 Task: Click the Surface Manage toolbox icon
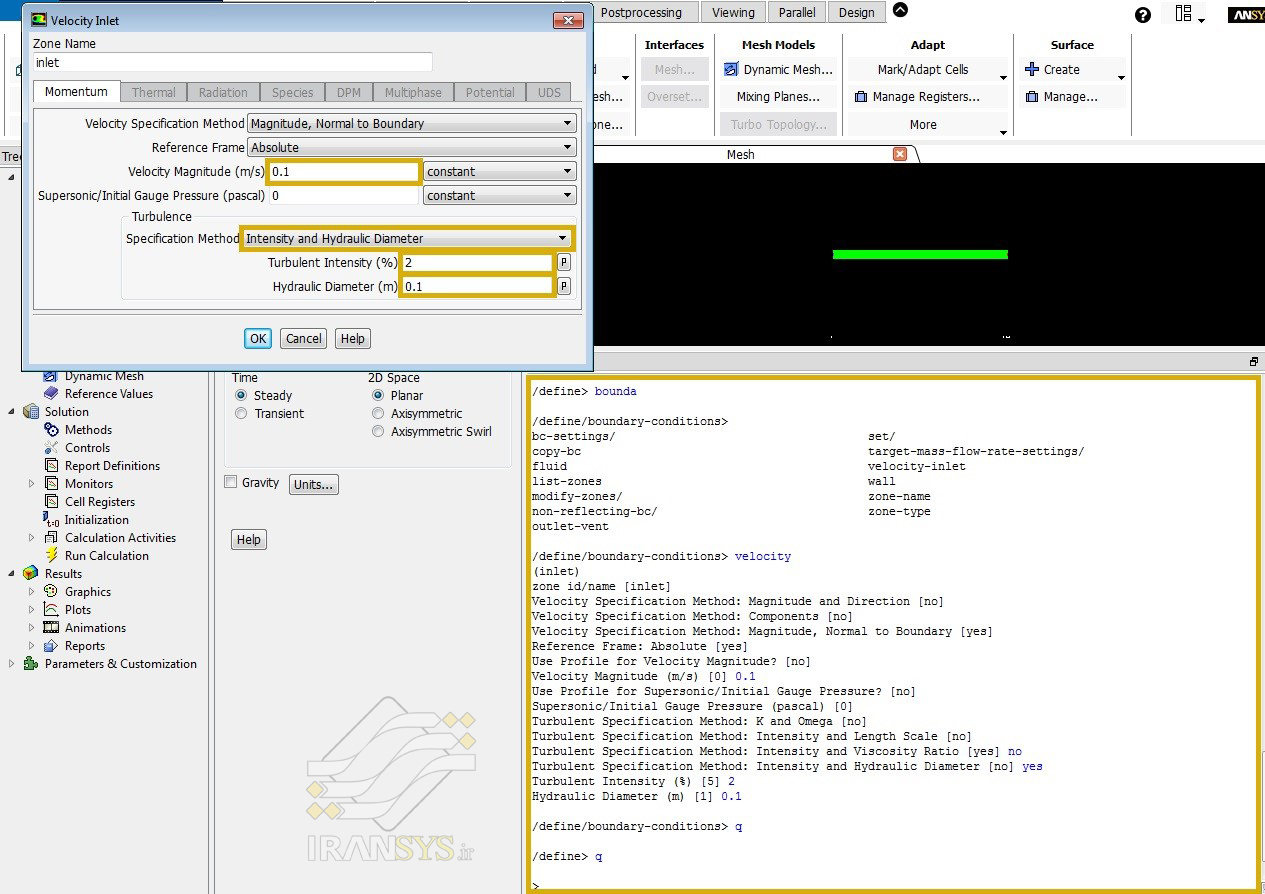pos(1032,97)
